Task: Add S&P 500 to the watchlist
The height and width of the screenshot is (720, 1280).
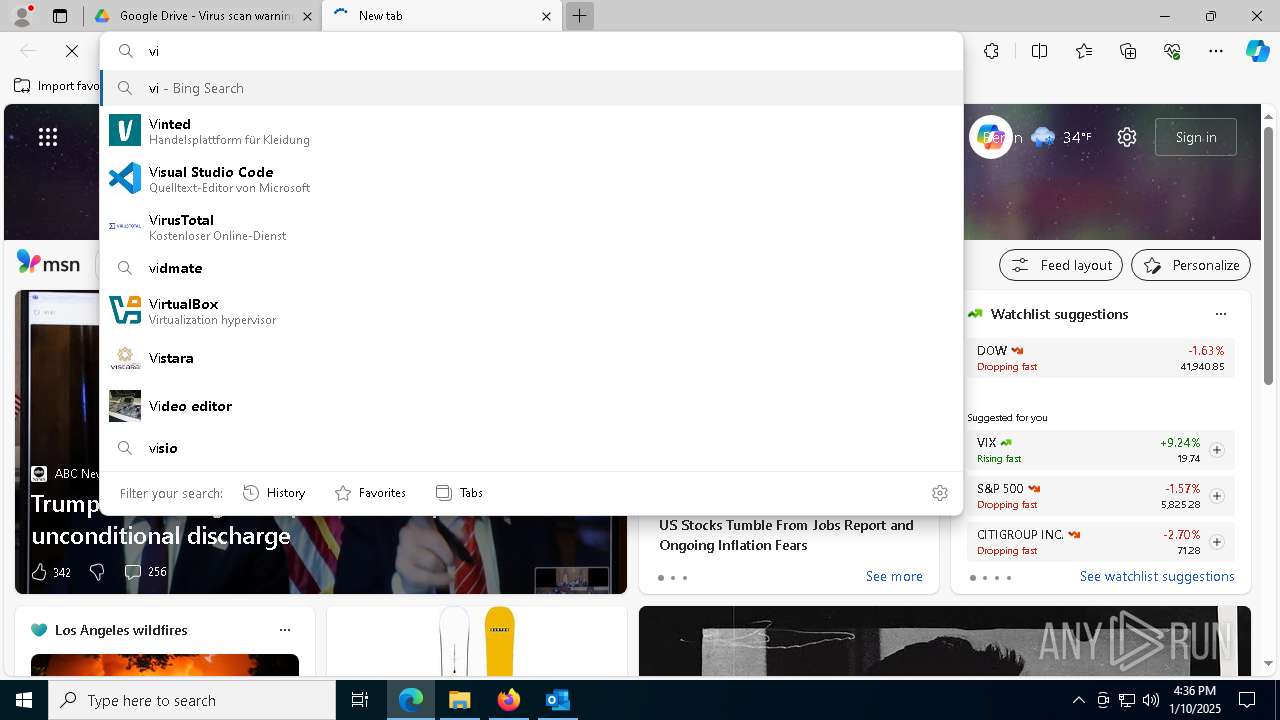Action: pos(1216,496)
